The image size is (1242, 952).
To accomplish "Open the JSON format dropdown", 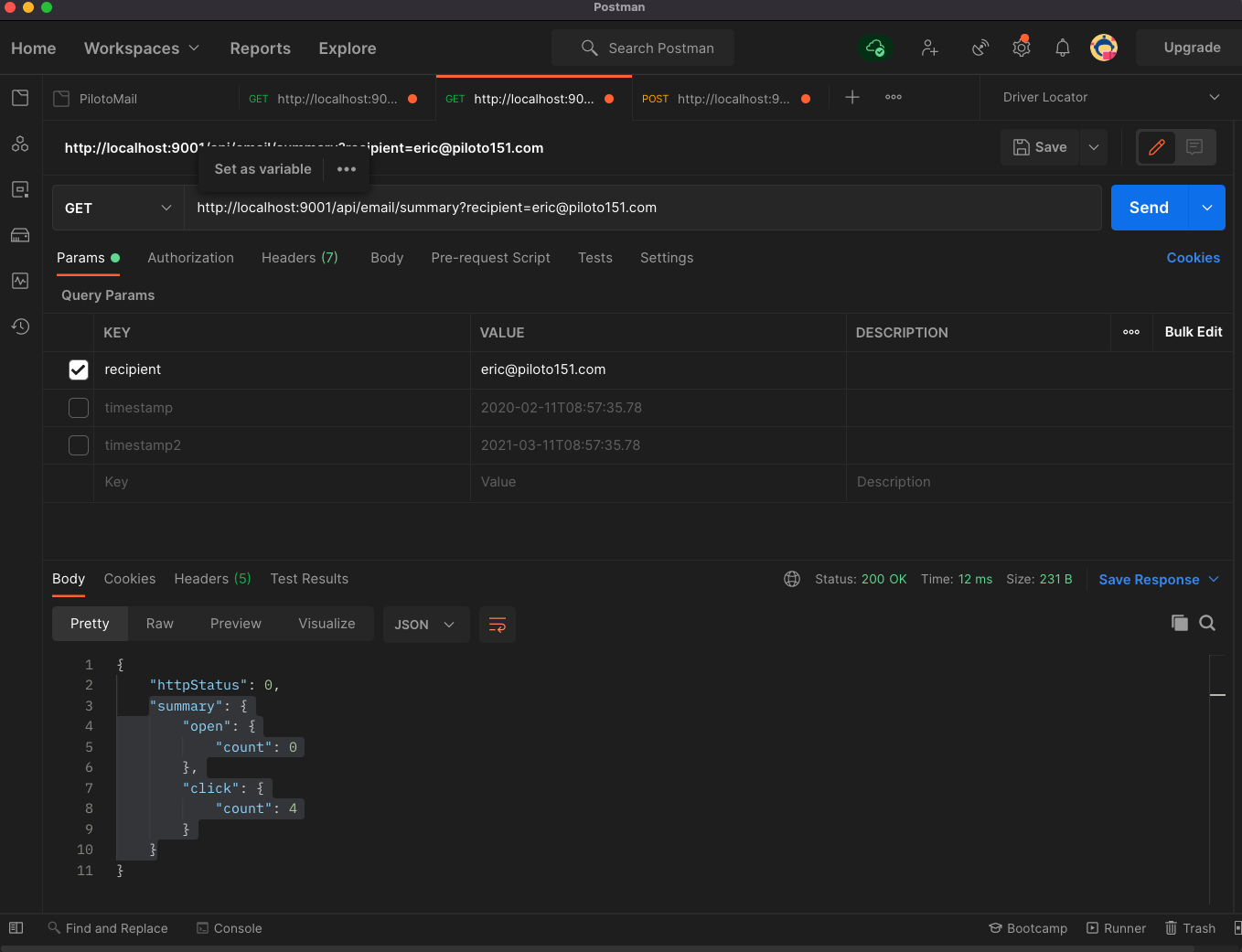I will 425,625.
